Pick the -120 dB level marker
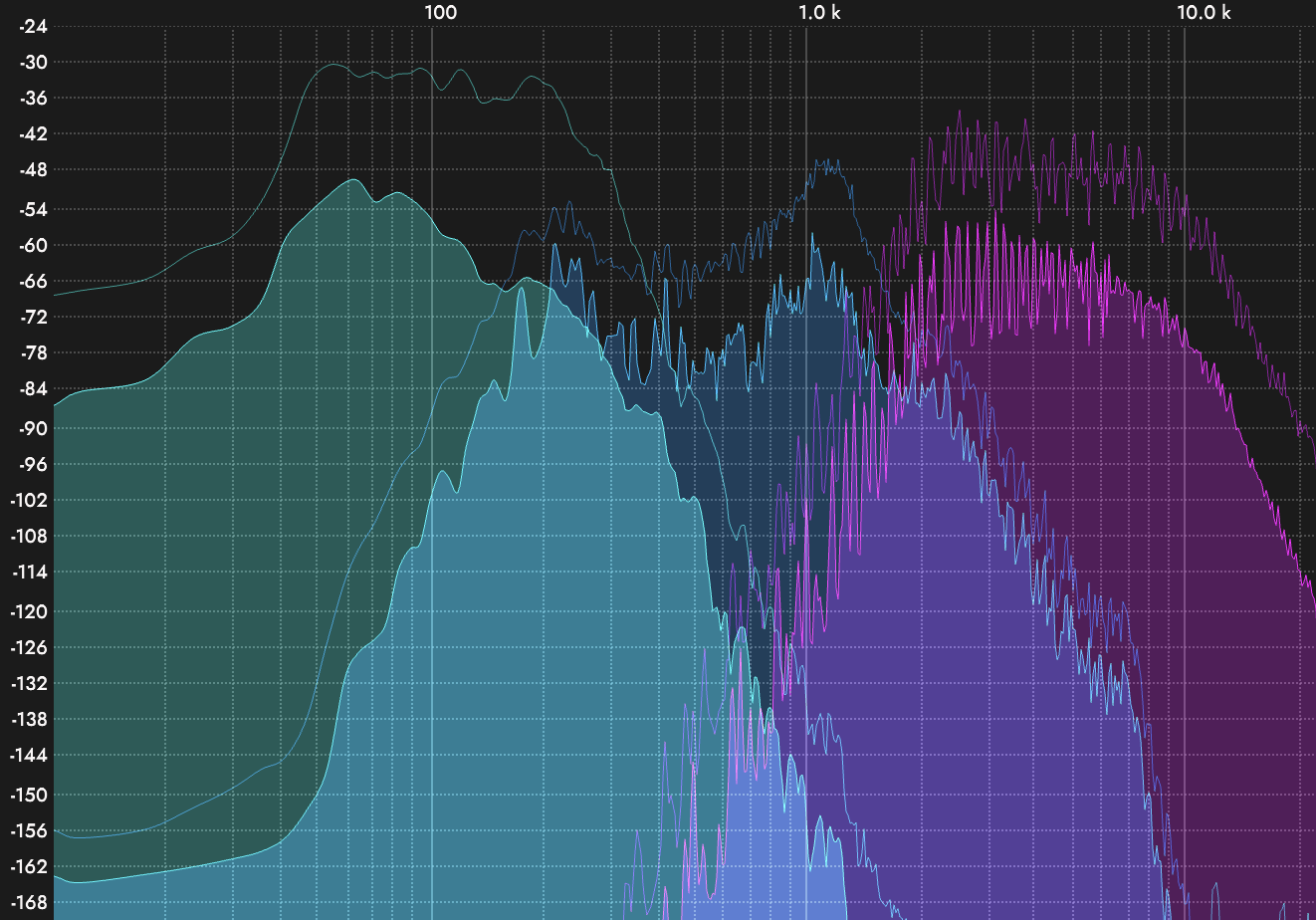Image resolution: width=1316 pixels, height=920 pixels. pyautogui.click(x=29, y=611)
